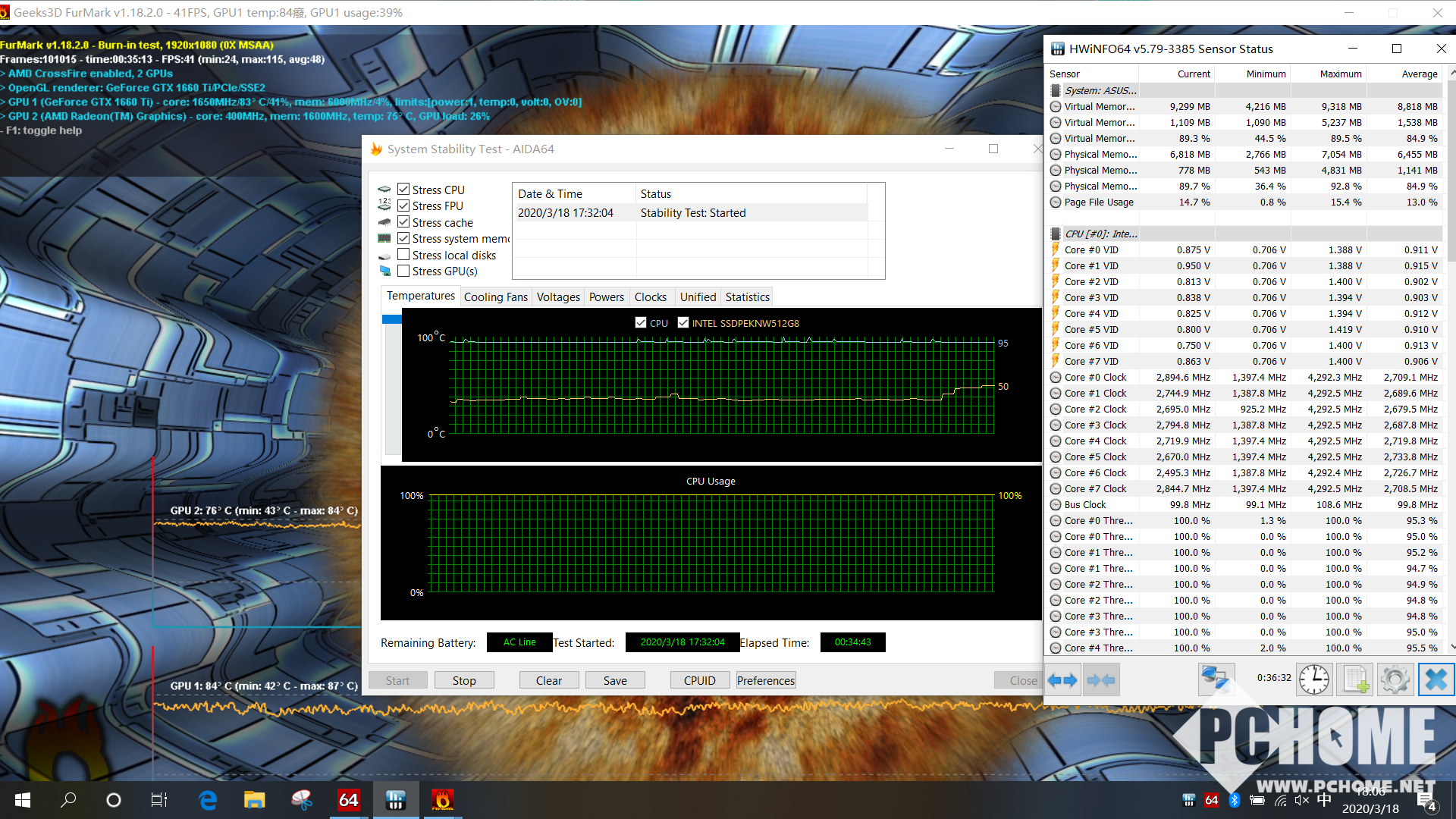Switch to Powers tab
Screen dimensions: 1456x819
click(x=607, y=297)
